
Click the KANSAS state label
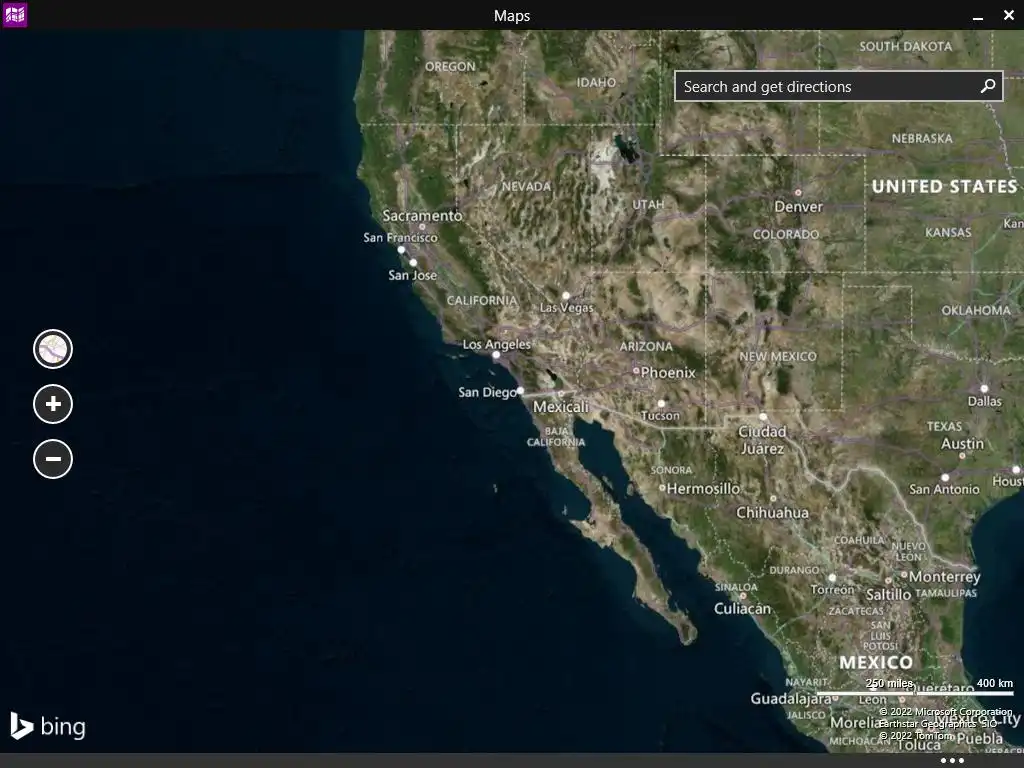948,232
